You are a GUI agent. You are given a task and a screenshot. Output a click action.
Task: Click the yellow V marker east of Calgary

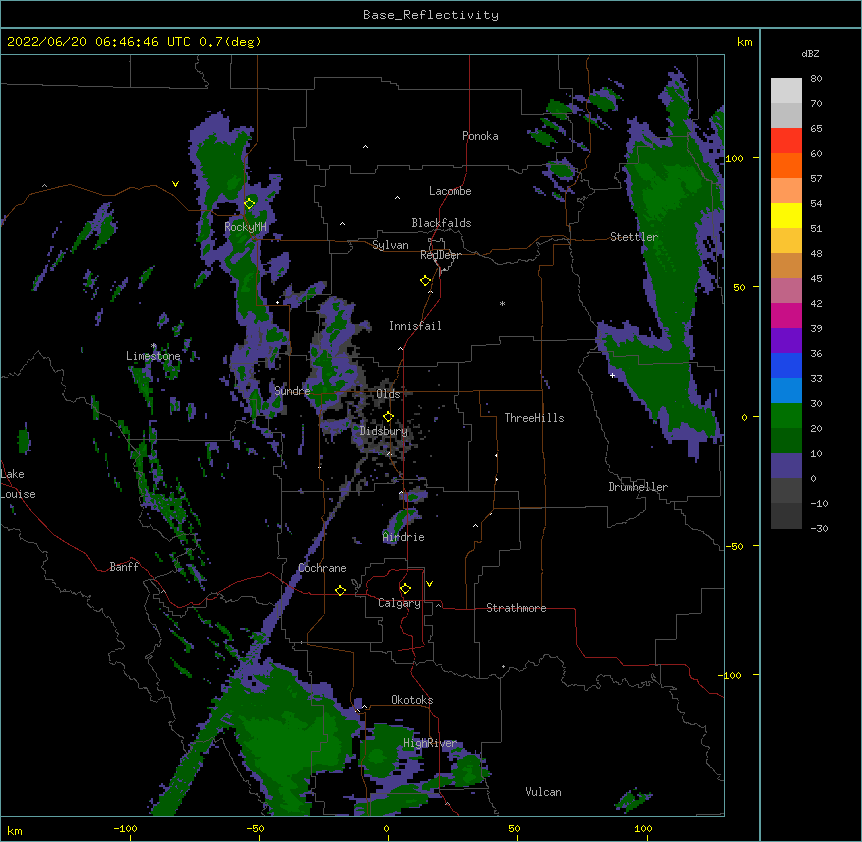429,584
